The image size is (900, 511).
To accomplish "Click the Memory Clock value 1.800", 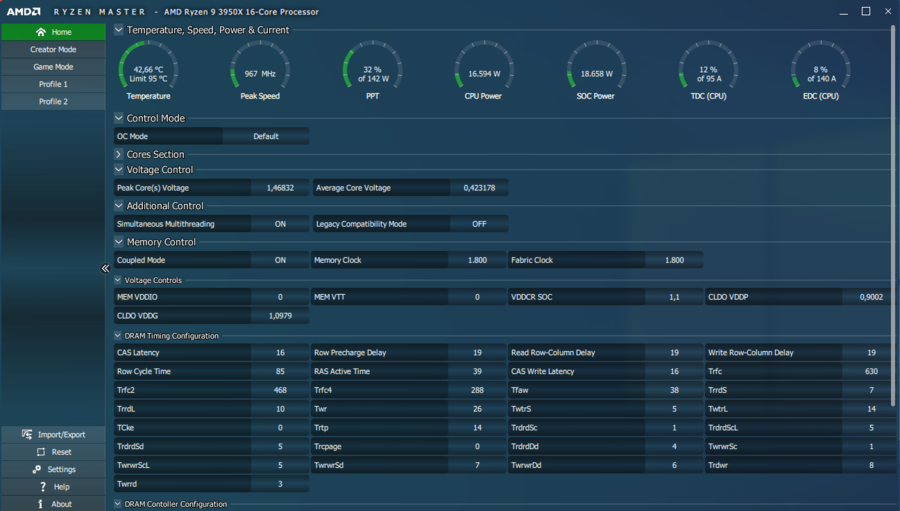I will (x=477, y=260).
